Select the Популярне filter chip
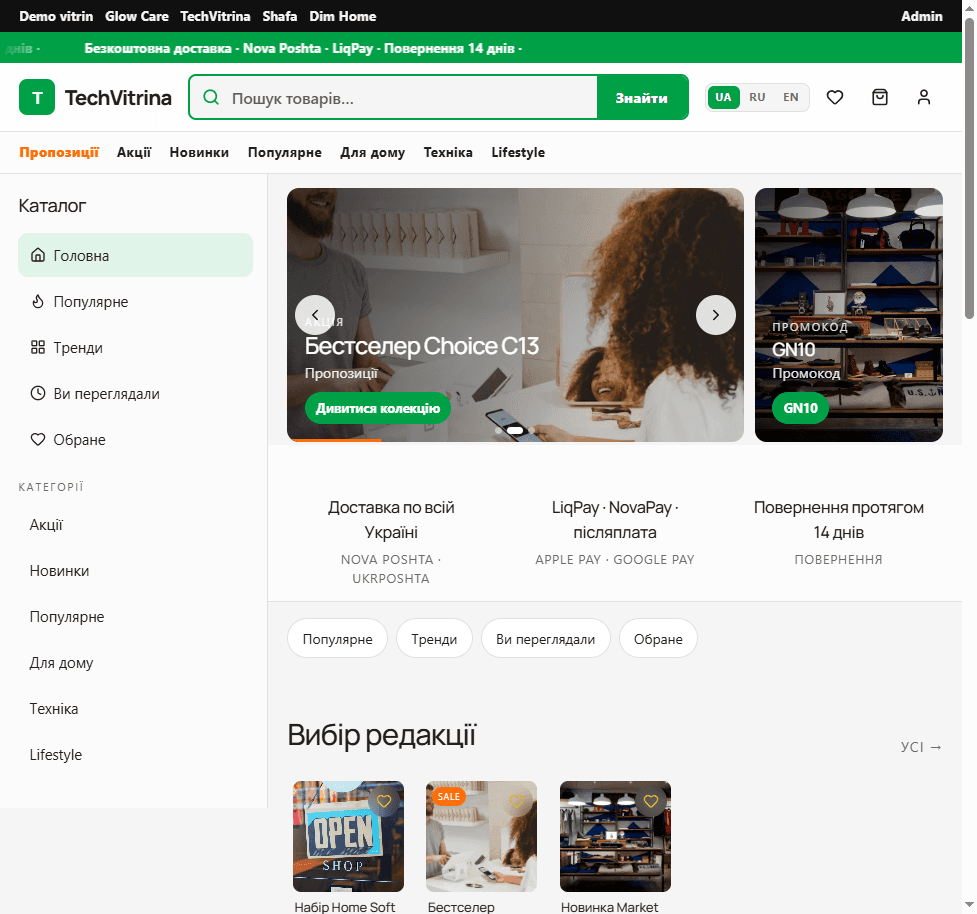Image resolution: width=977 pixels, height=914 pixels. 337,639
